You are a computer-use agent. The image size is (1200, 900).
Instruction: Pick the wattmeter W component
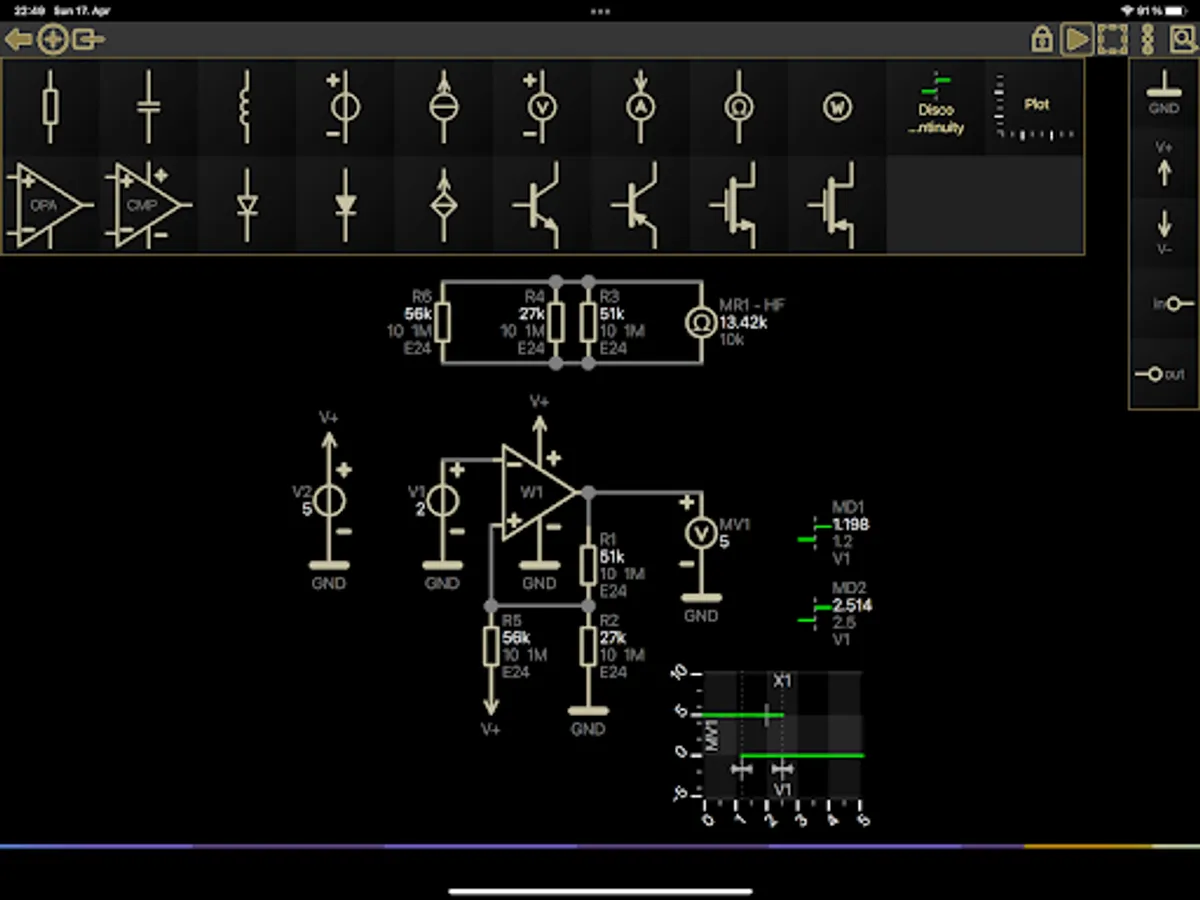pyautogui.click(x=837, y=107)
